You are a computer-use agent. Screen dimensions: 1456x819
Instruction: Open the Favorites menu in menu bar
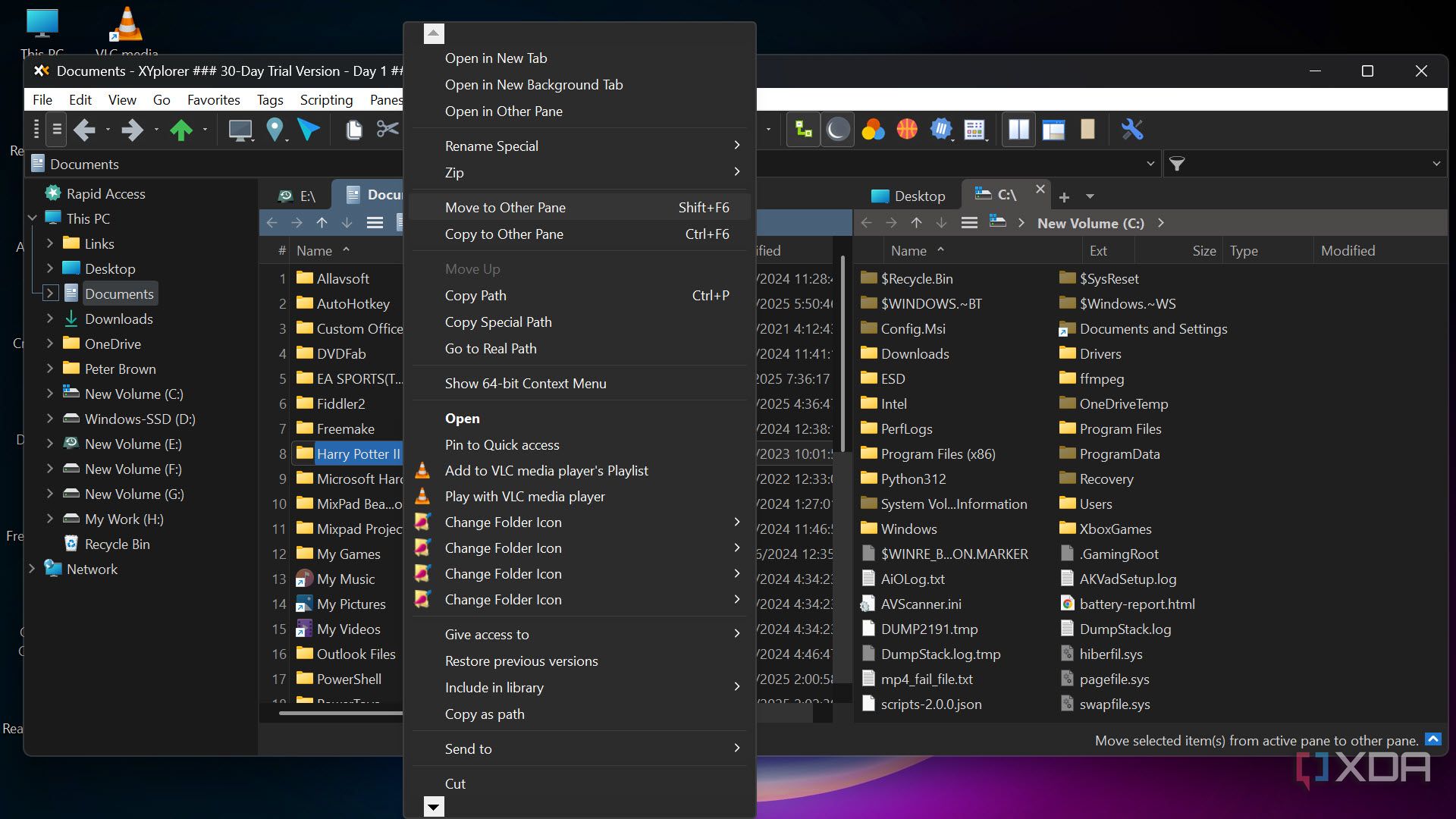pyautogui.click(x=213, y=99)
